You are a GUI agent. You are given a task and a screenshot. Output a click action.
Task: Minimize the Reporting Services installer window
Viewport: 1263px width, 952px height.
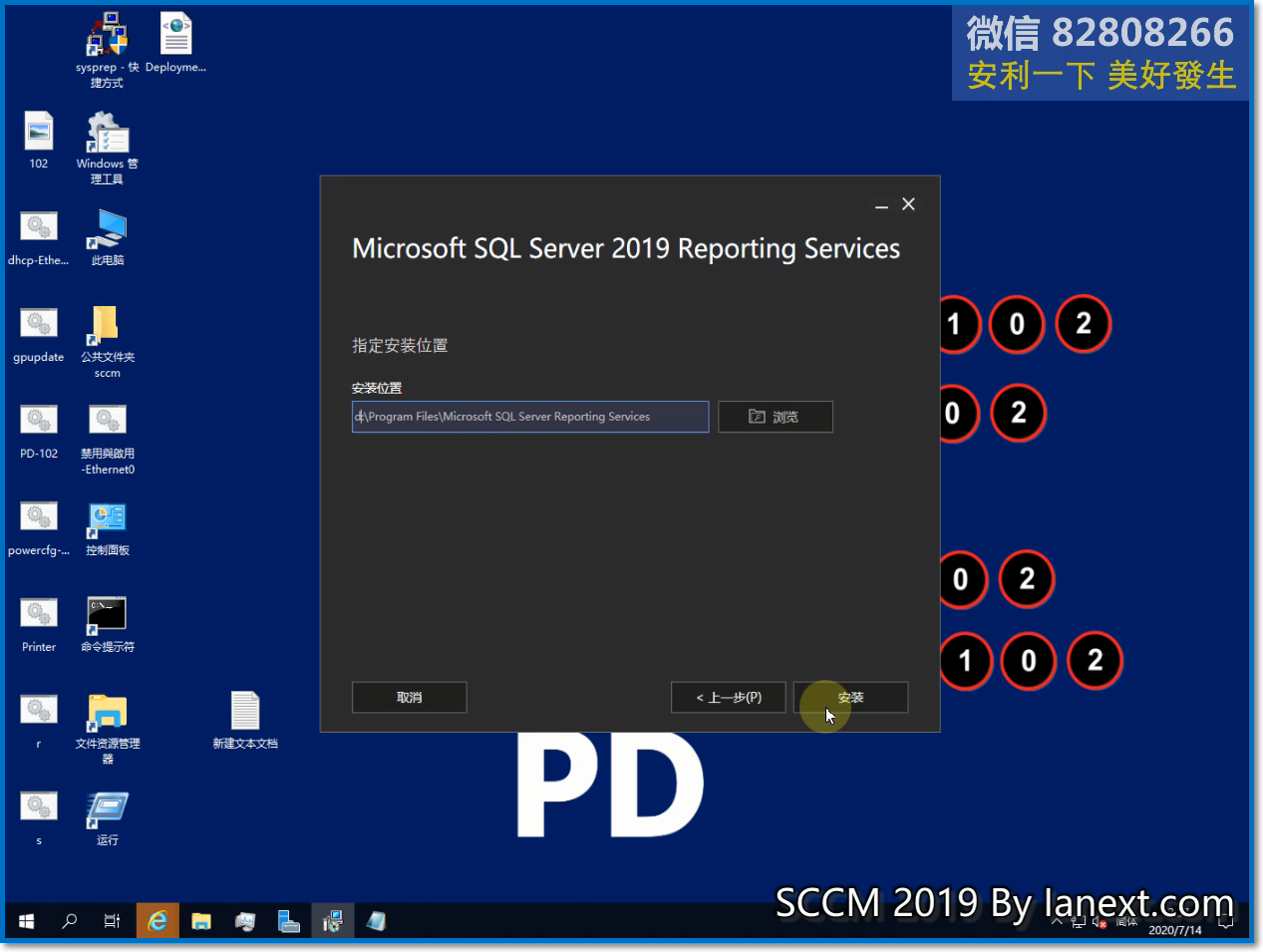click(x=881, y=204)
